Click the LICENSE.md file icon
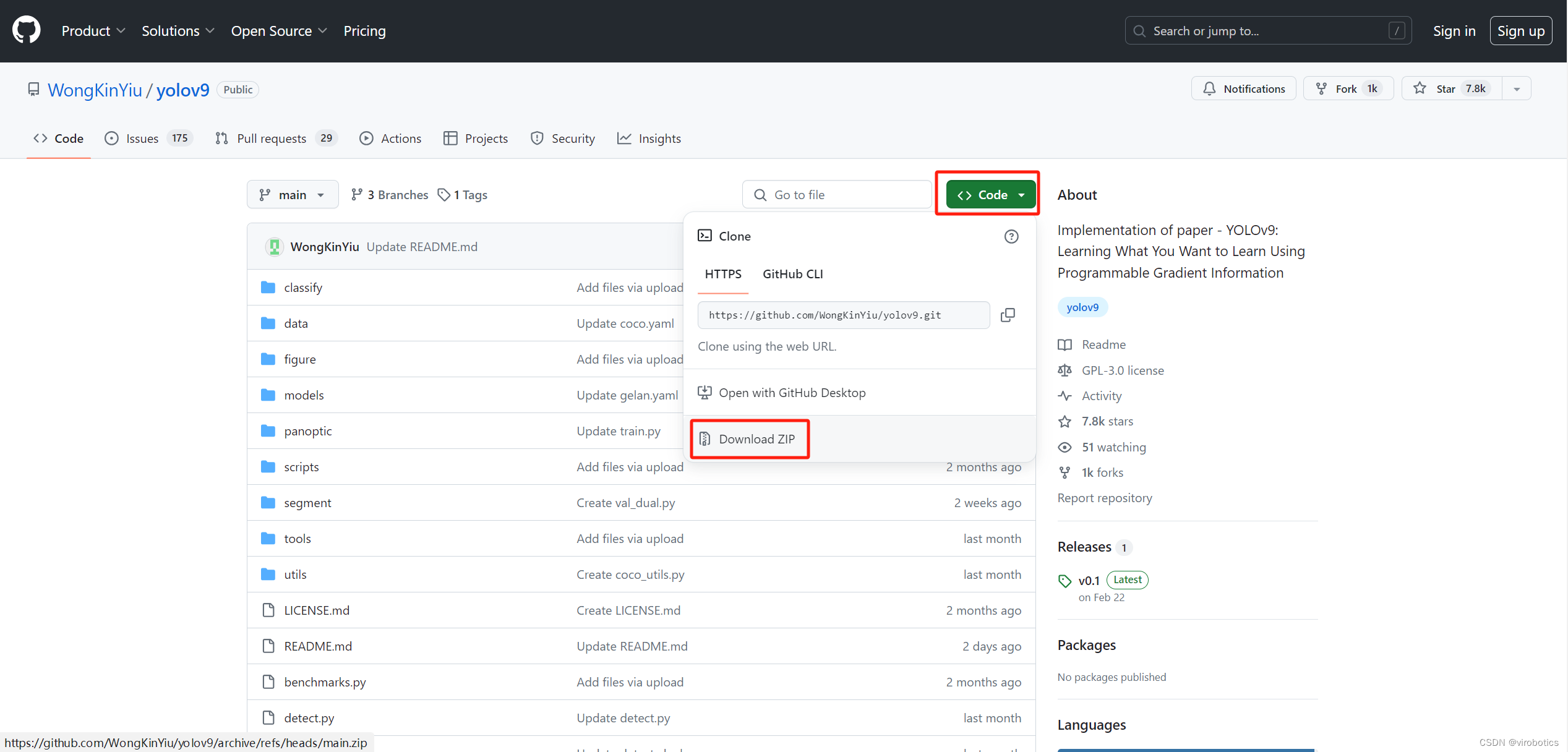Image resolution: width=1568 pixels, height=752 pixels. (268, 610)
